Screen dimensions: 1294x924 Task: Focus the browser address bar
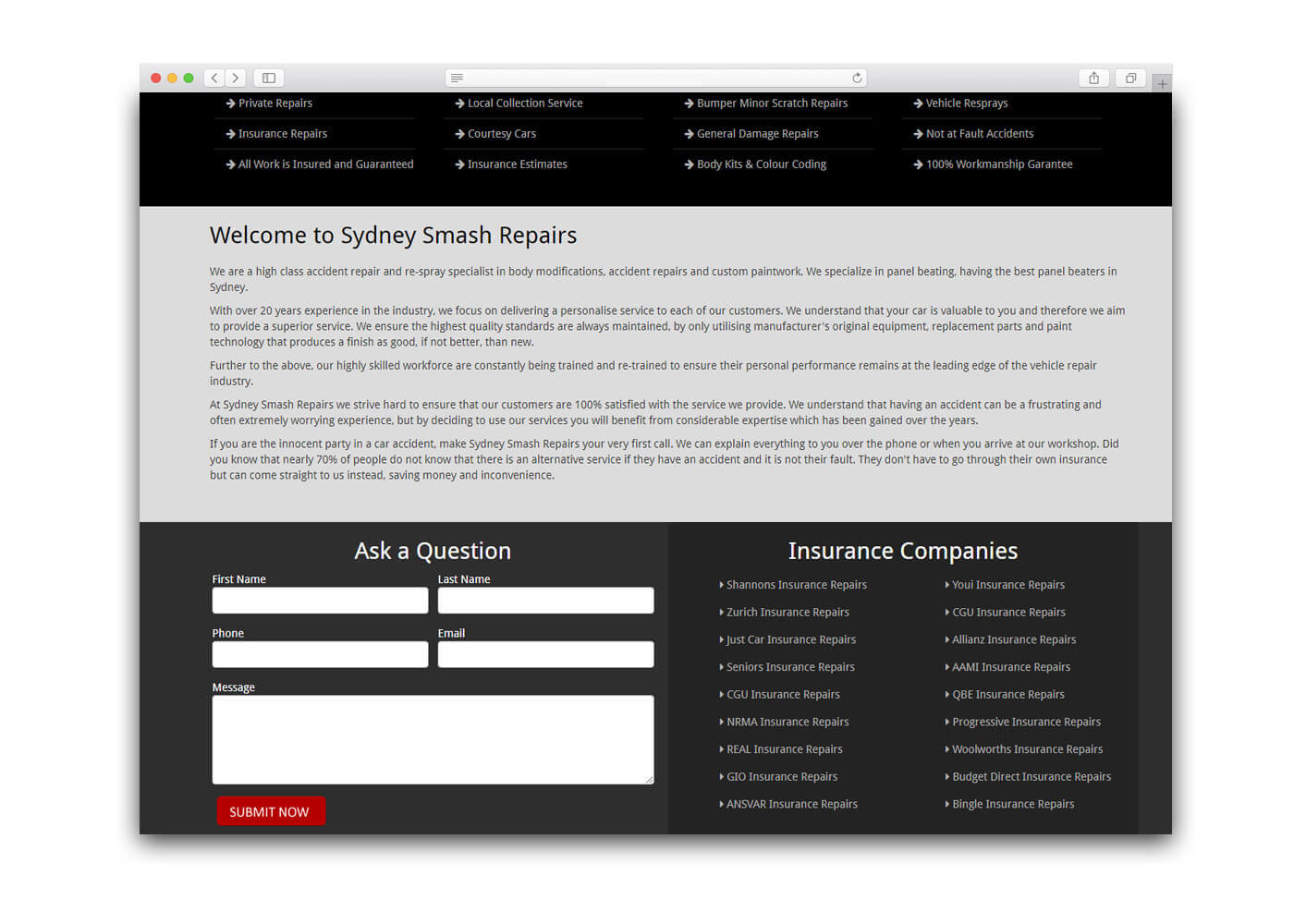point(656,78)
